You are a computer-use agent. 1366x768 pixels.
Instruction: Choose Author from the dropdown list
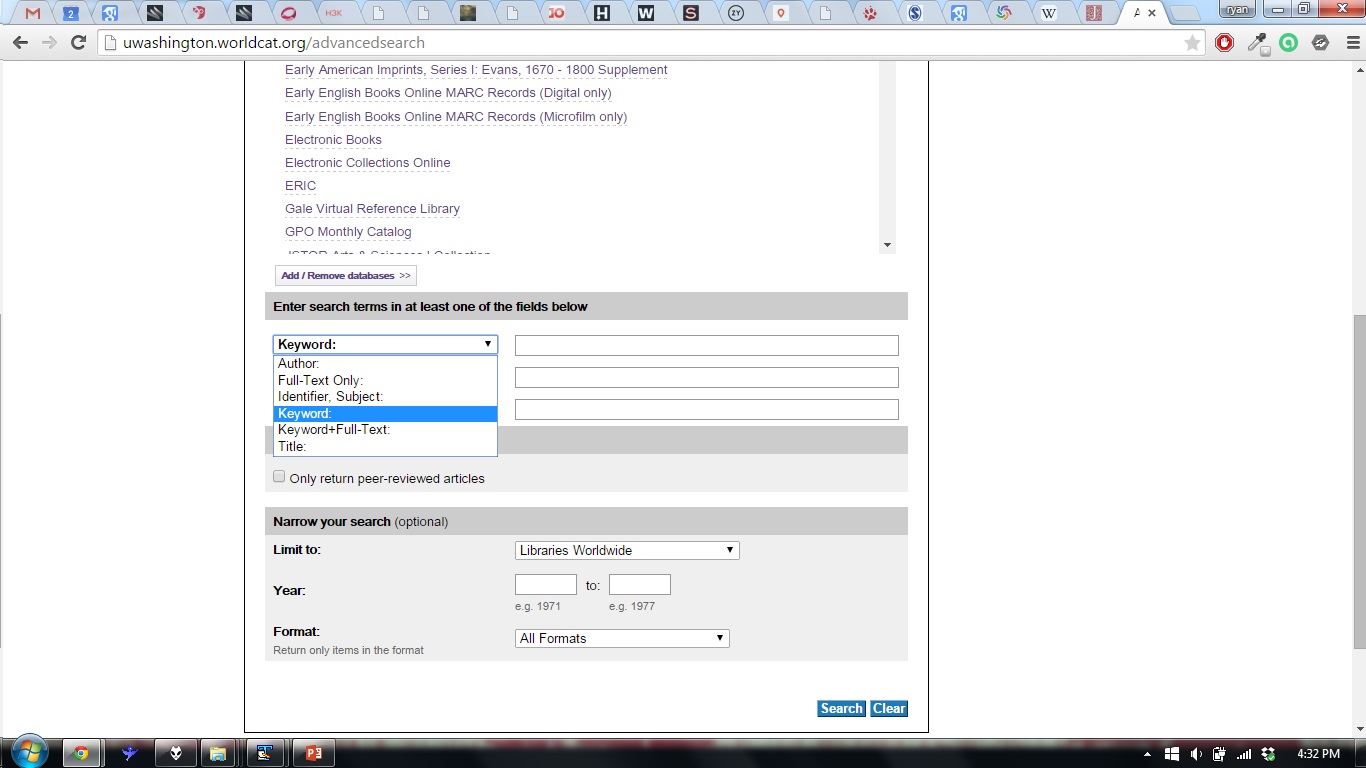pos(385,364)
